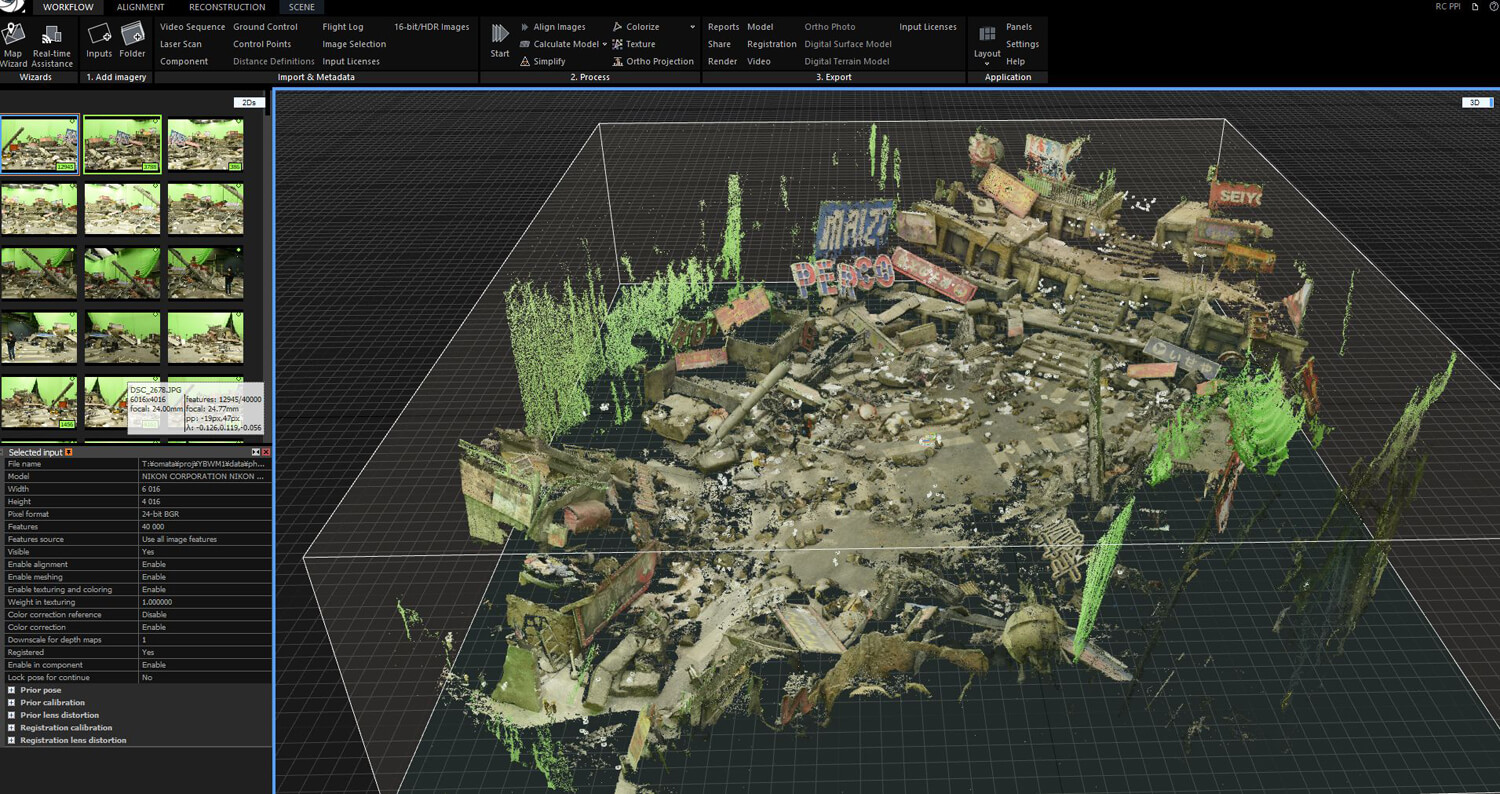The height and width of the screenshot is (794, 1500).
Task: Expand the Prior pose section
Action: point(11,690)
